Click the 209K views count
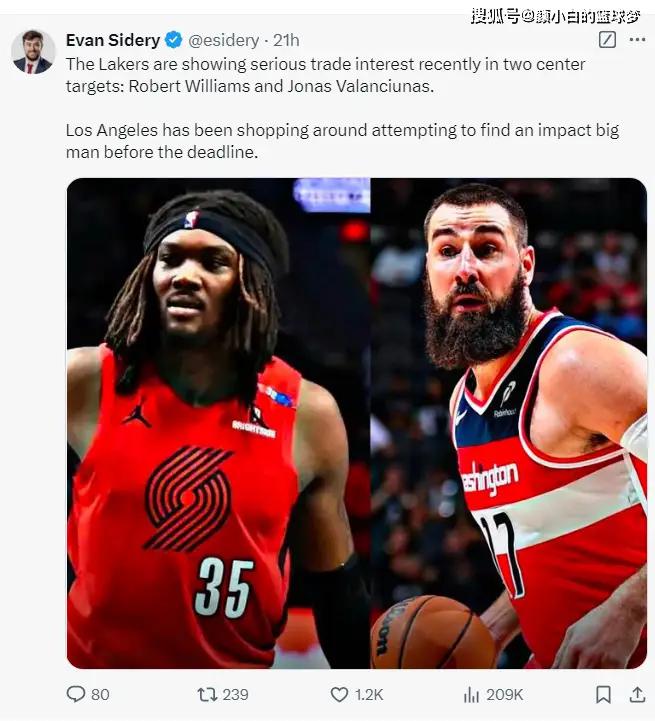The image size is (655, 721). 505,694
